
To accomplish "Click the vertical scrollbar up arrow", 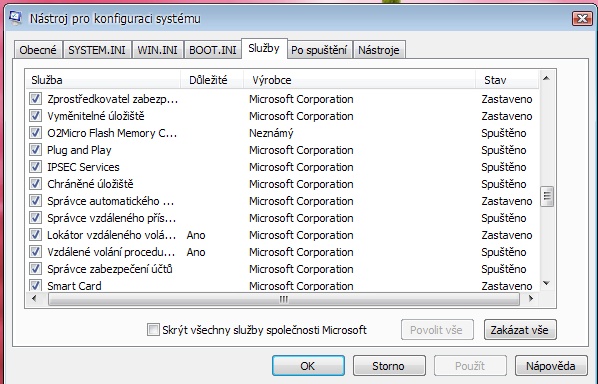I will (546, 78).
